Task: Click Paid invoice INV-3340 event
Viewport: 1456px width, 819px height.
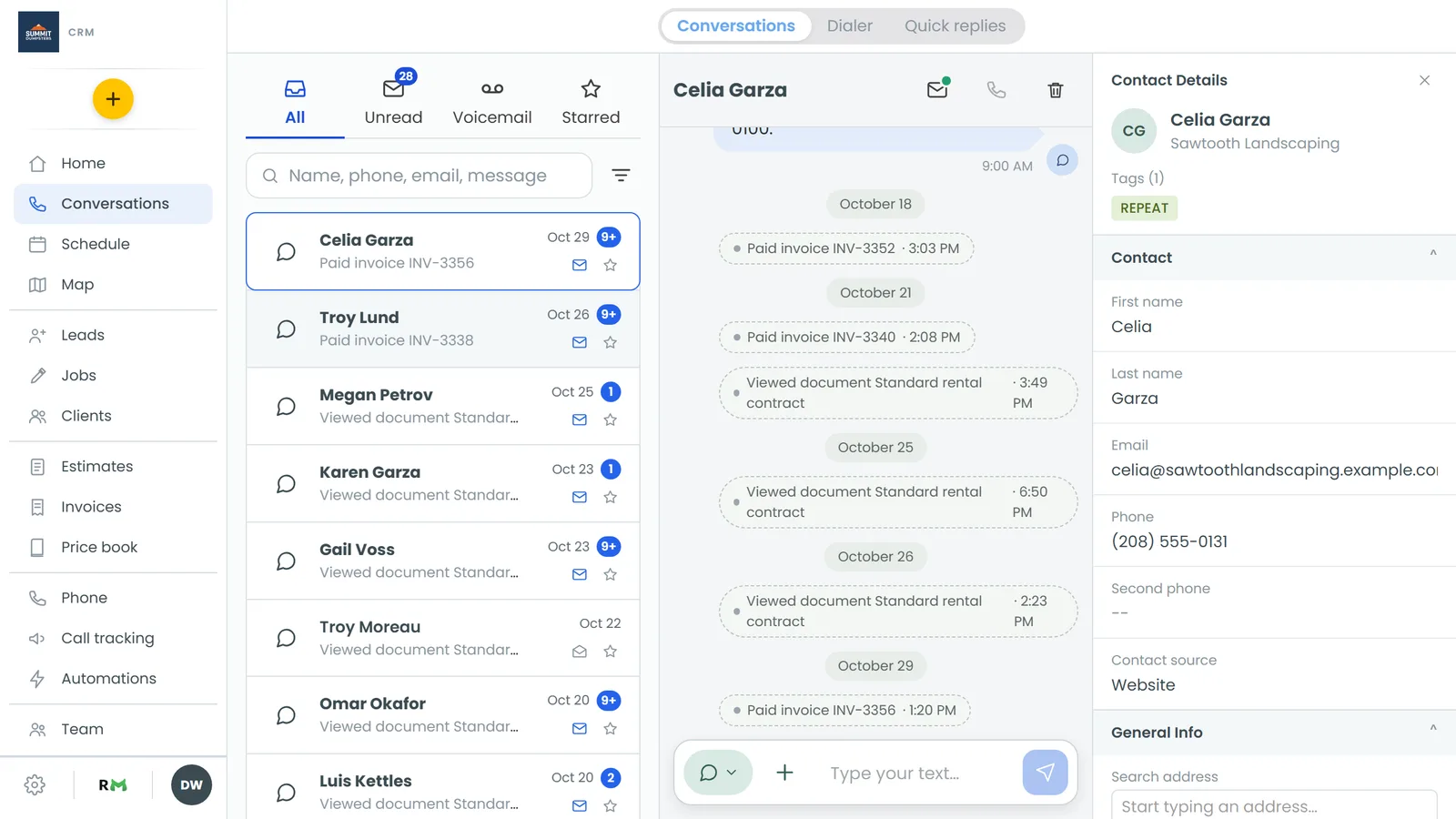Action: click(x=846, y=337)
